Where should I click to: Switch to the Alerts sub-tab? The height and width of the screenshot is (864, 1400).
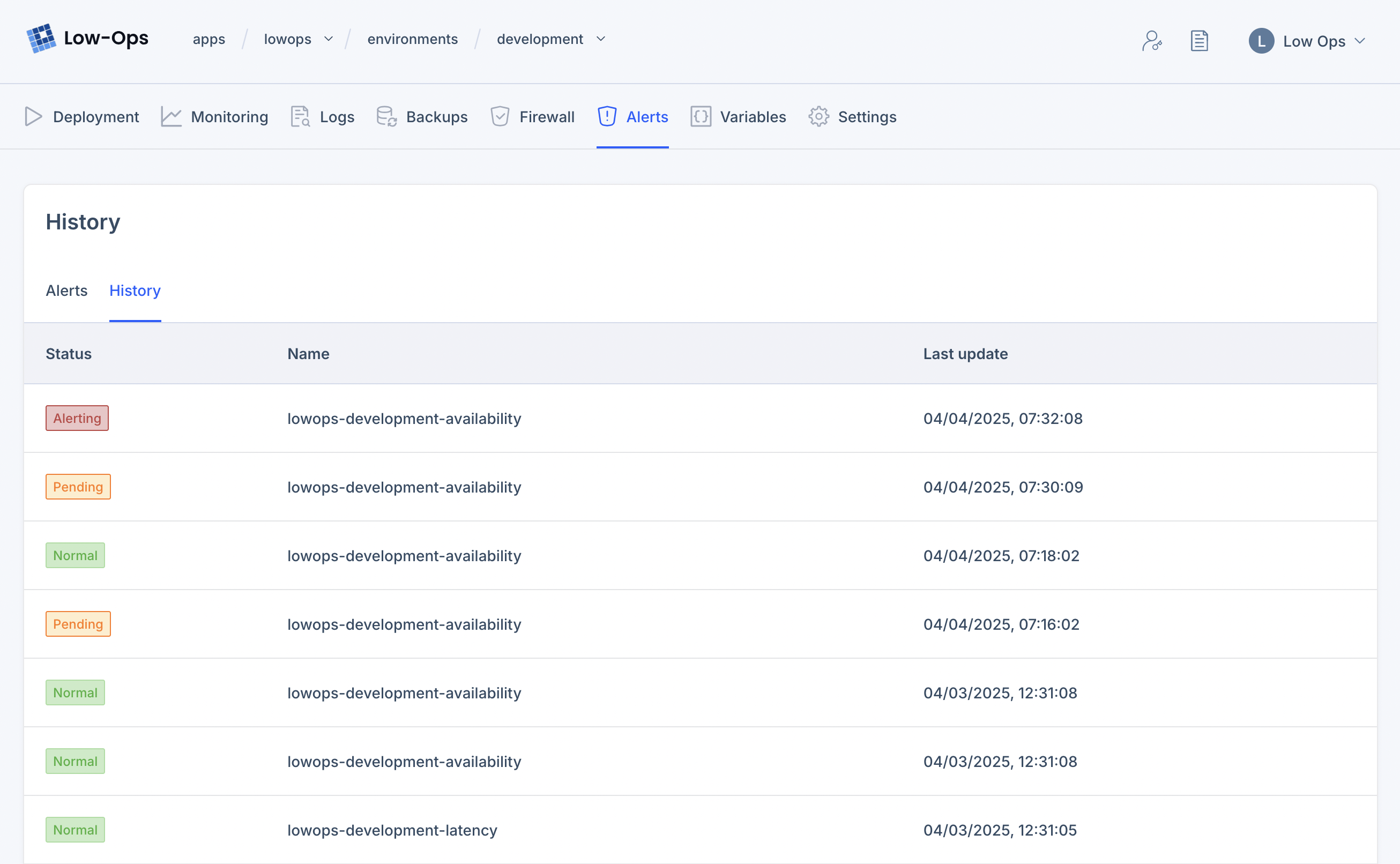pos(66,291)
